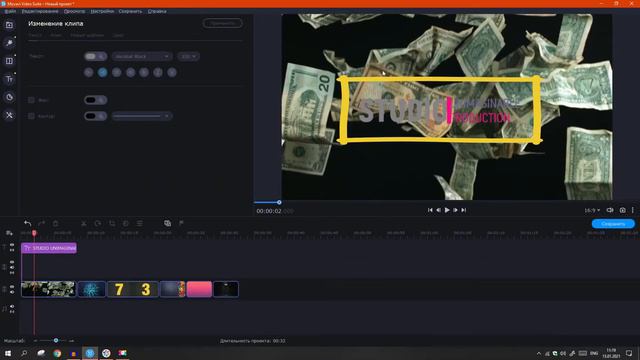The image size is (640, 360).
Task: Zoom out timeline with minus button
Action: 36,340
